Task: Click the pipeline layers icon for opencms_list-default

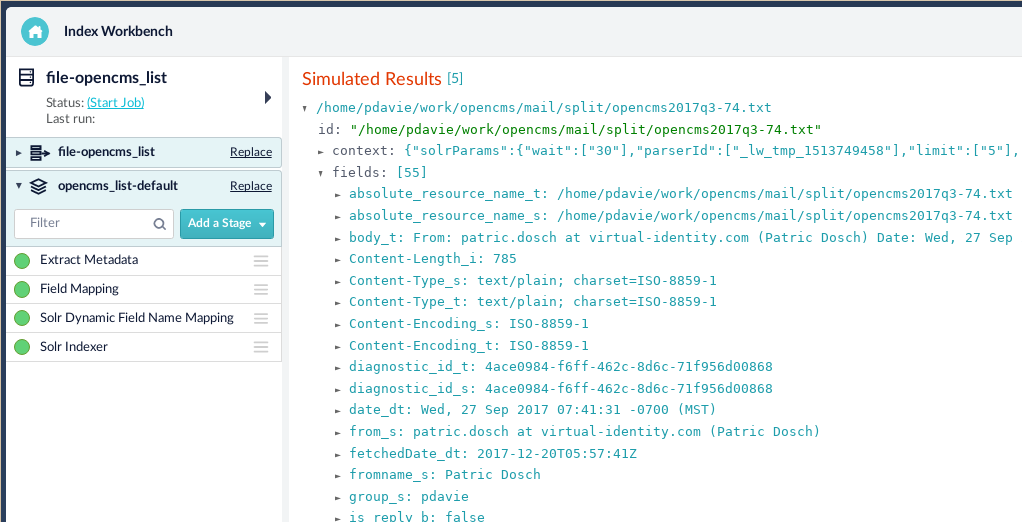Action: click(39, 186)
